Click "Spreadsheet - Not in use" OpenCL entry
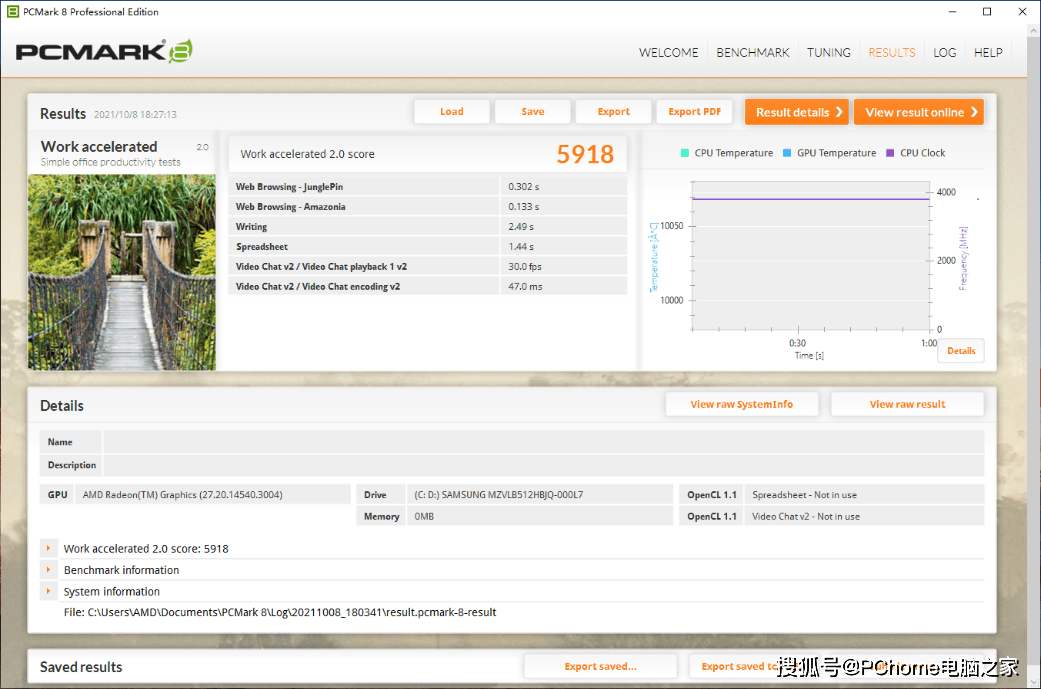This screenshot has width=1041, height=689. coord(804,495)
